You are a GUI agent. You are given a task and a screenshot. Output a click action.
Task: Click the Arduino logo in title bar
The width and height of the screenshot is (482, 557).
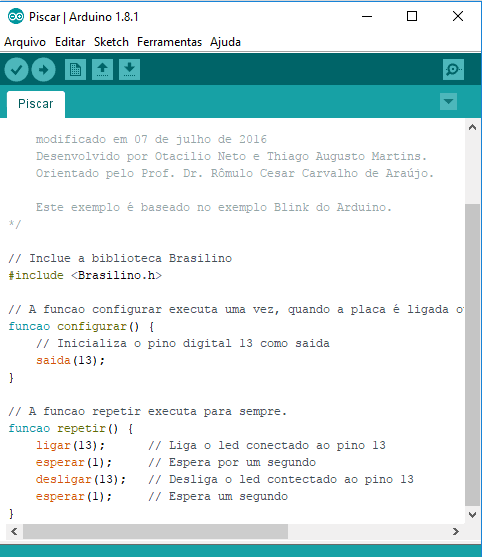16,16
